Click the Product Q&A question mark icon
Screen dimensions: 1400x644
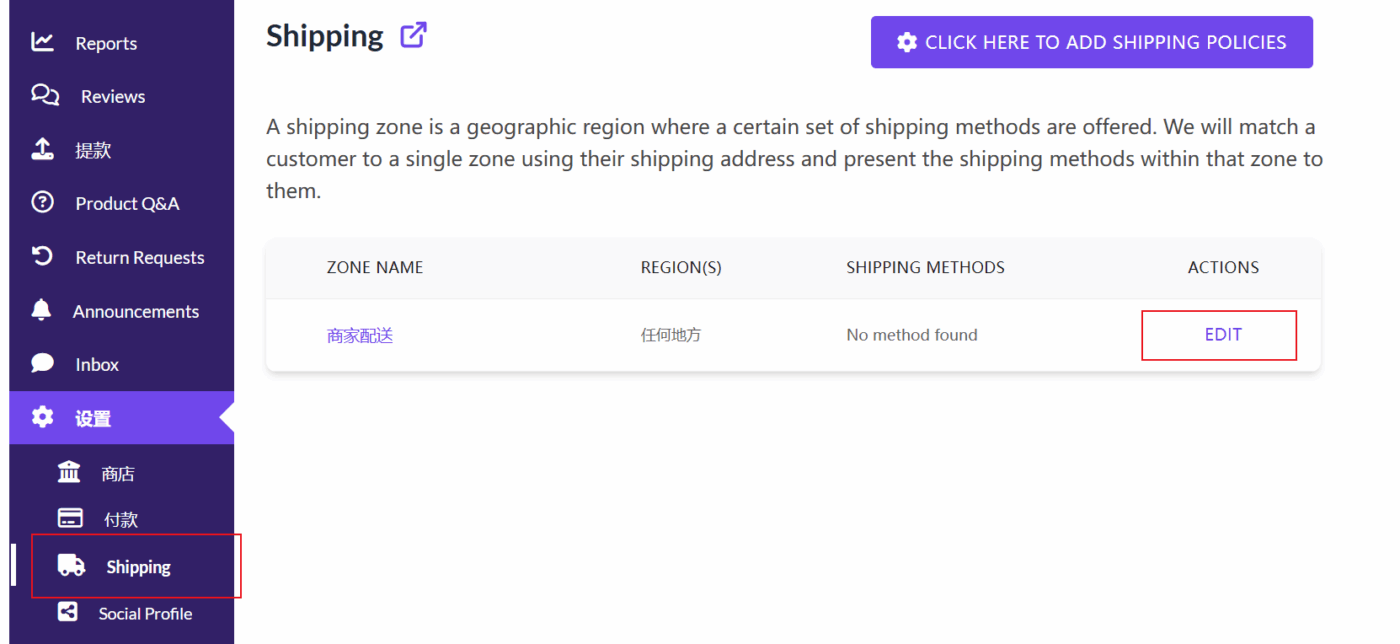coord(42,203)
